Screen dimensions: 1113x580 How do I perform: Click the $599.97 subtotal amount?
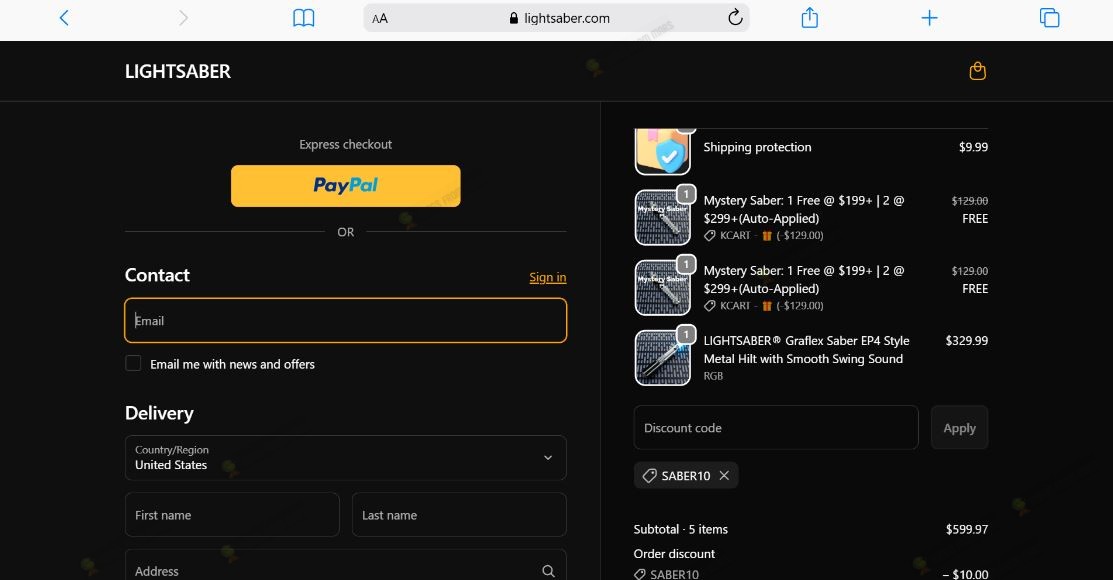967,530
